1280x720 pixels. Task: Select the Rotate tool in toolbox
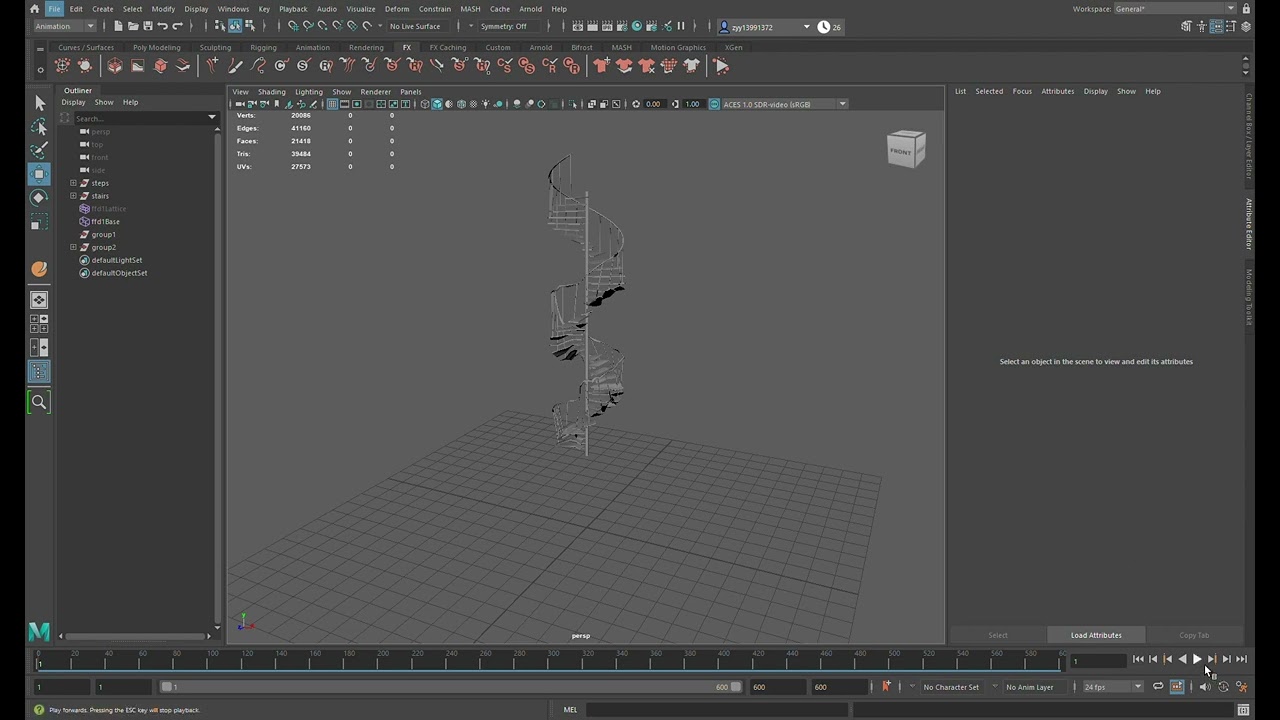click(x=39, y=198)
